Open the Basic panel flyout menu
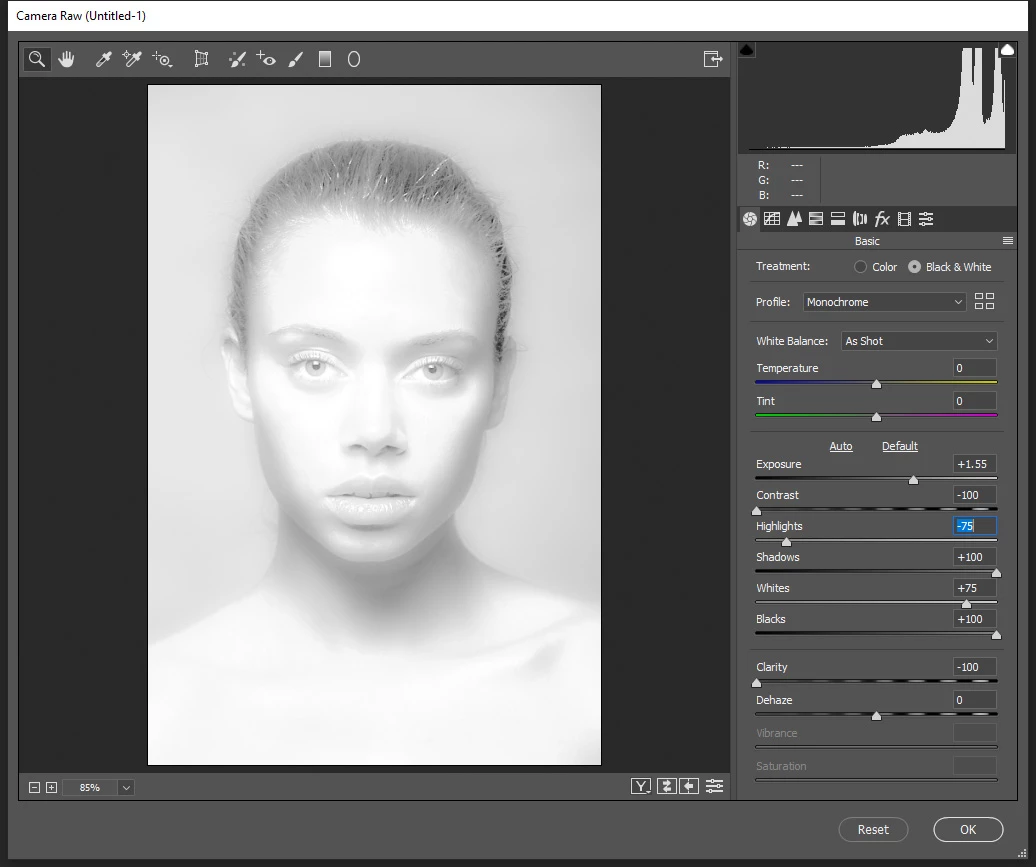This screenshot has width=1036, height=867. point(1008,241)
